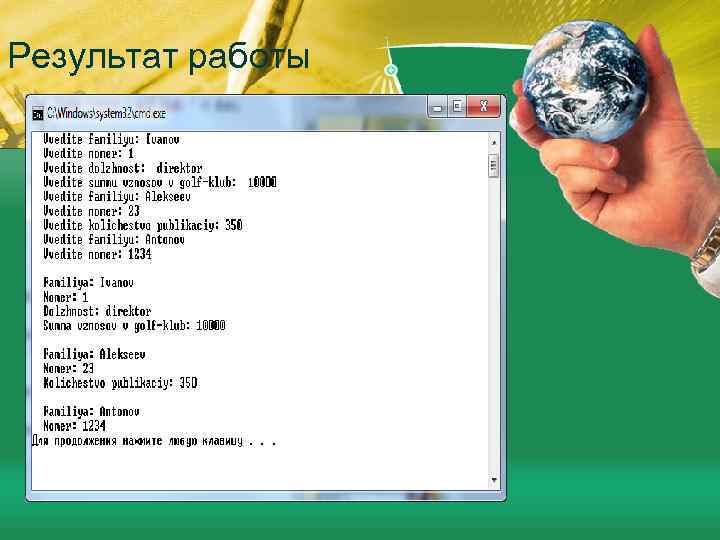The width and height of the screenshot is (720, 540).
Task: Click the output line 'Nomer: 1234'
Action: [74, 426]
